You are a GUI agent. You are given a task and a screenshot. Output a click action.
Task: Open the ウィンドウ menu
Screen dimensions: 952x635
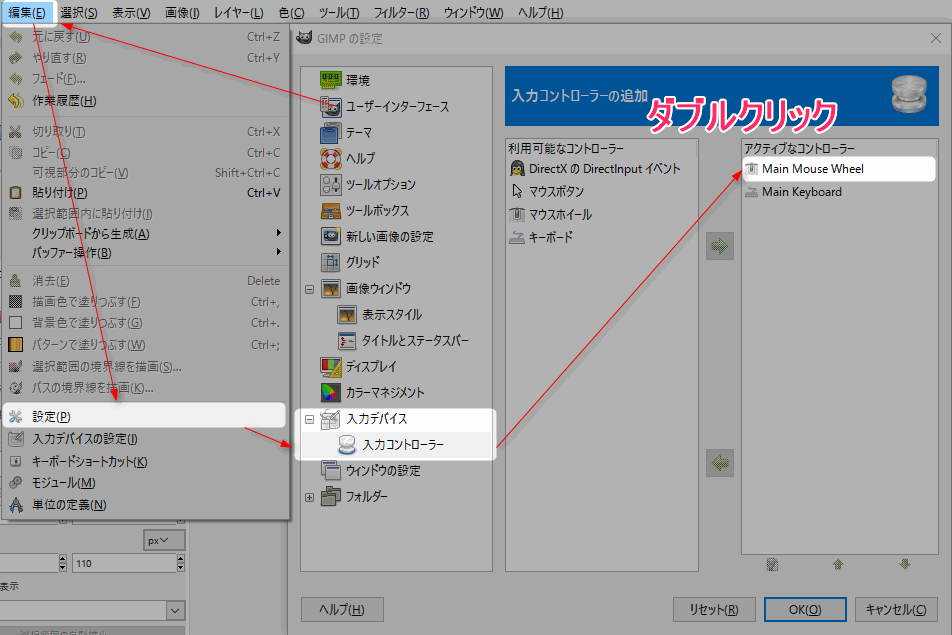pos(474,12)
